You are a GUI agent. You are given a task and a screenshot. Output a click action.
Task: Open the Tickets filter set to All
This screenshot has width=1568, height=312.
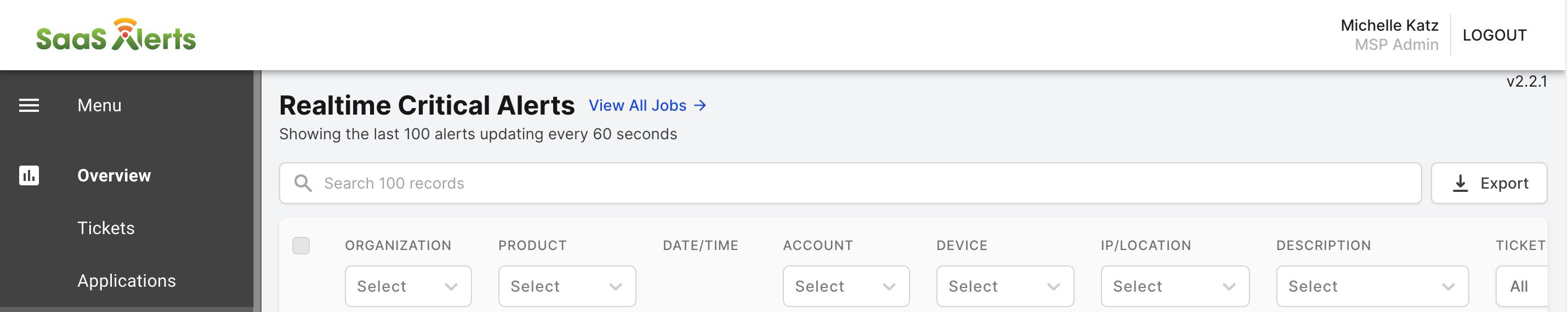(x=1521, y=286)
